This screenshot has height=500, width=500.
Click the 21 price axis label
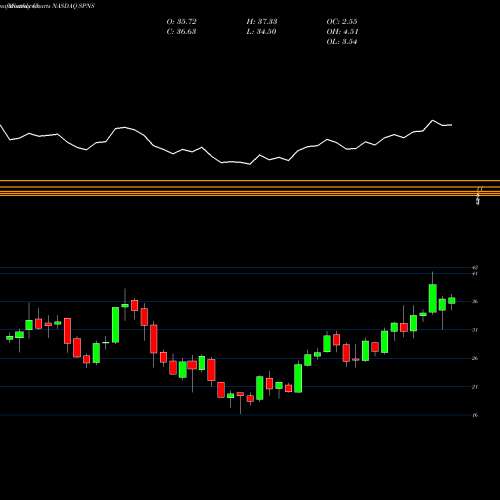coord(475,387)
